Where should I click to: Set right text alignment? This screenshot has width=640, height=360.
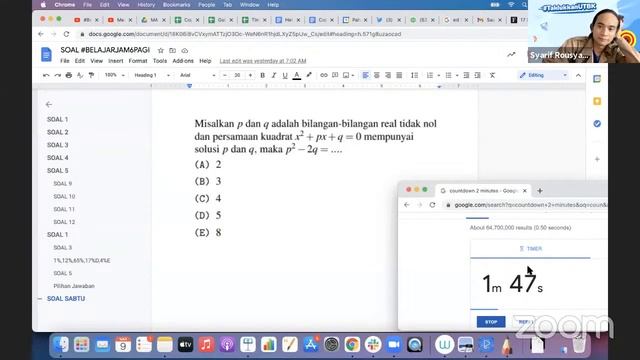click(x=388, y=76)
